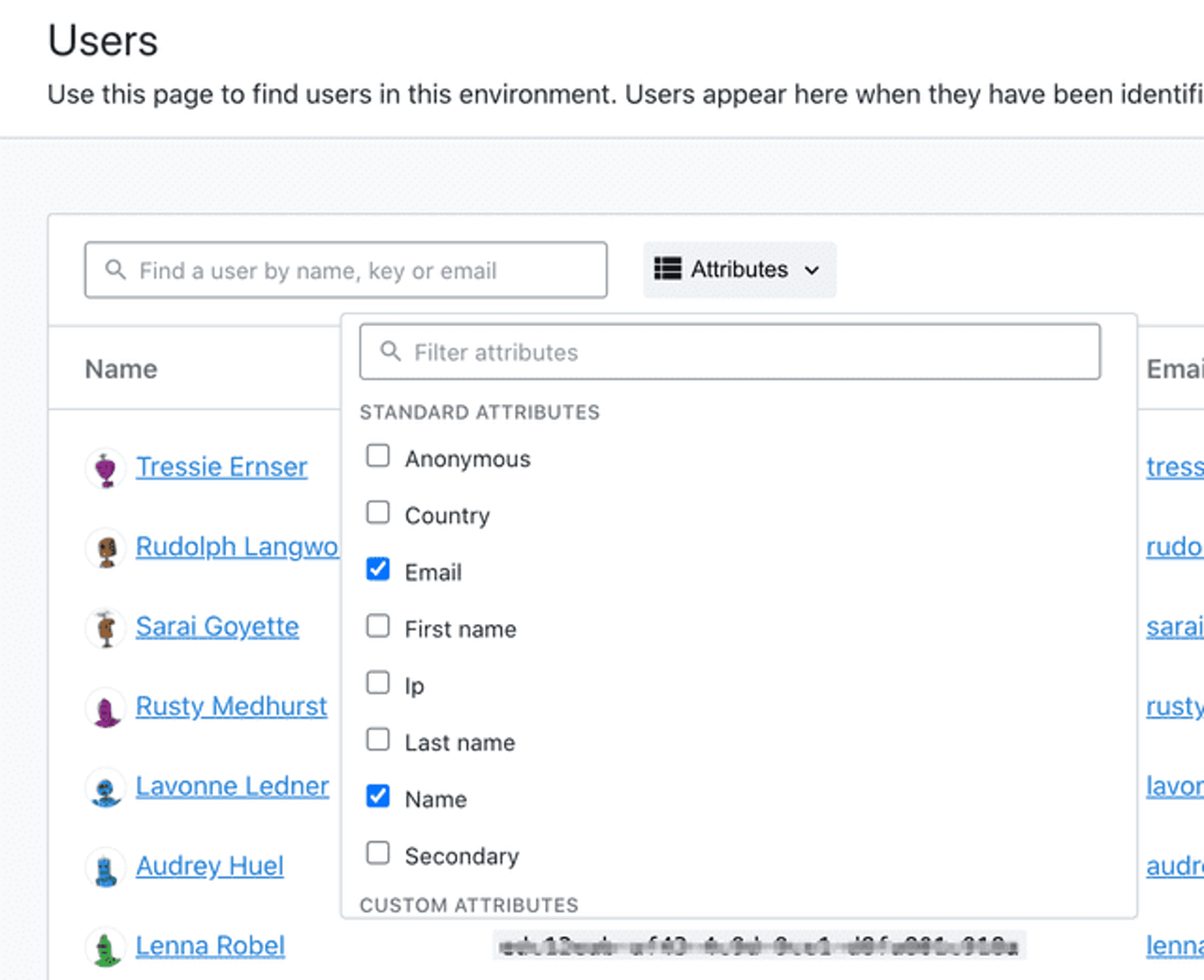
Task: Open Audrey Huel's user profile
Action: pos(209,866)
